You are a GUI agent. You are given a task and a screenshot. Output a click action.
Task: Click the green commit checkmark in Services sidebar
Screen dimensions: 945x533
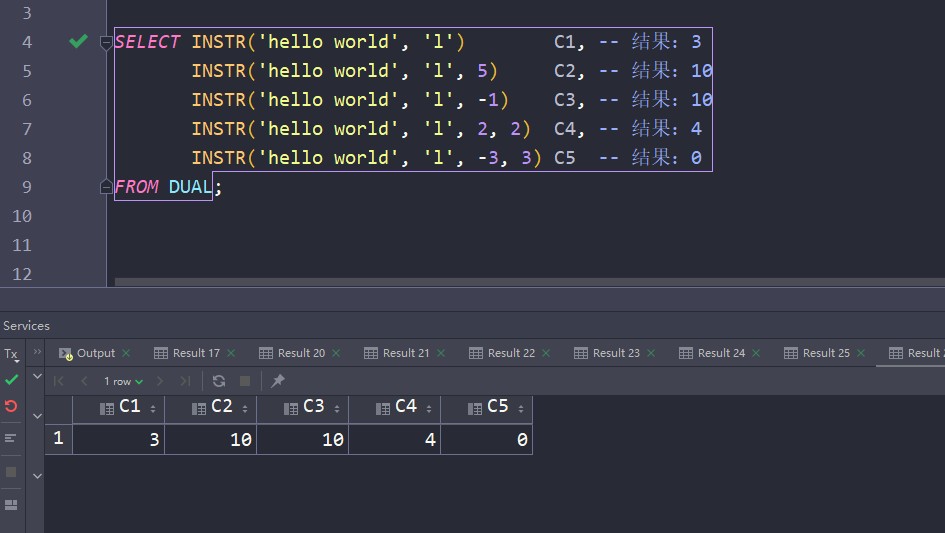(x=11, y=380)
